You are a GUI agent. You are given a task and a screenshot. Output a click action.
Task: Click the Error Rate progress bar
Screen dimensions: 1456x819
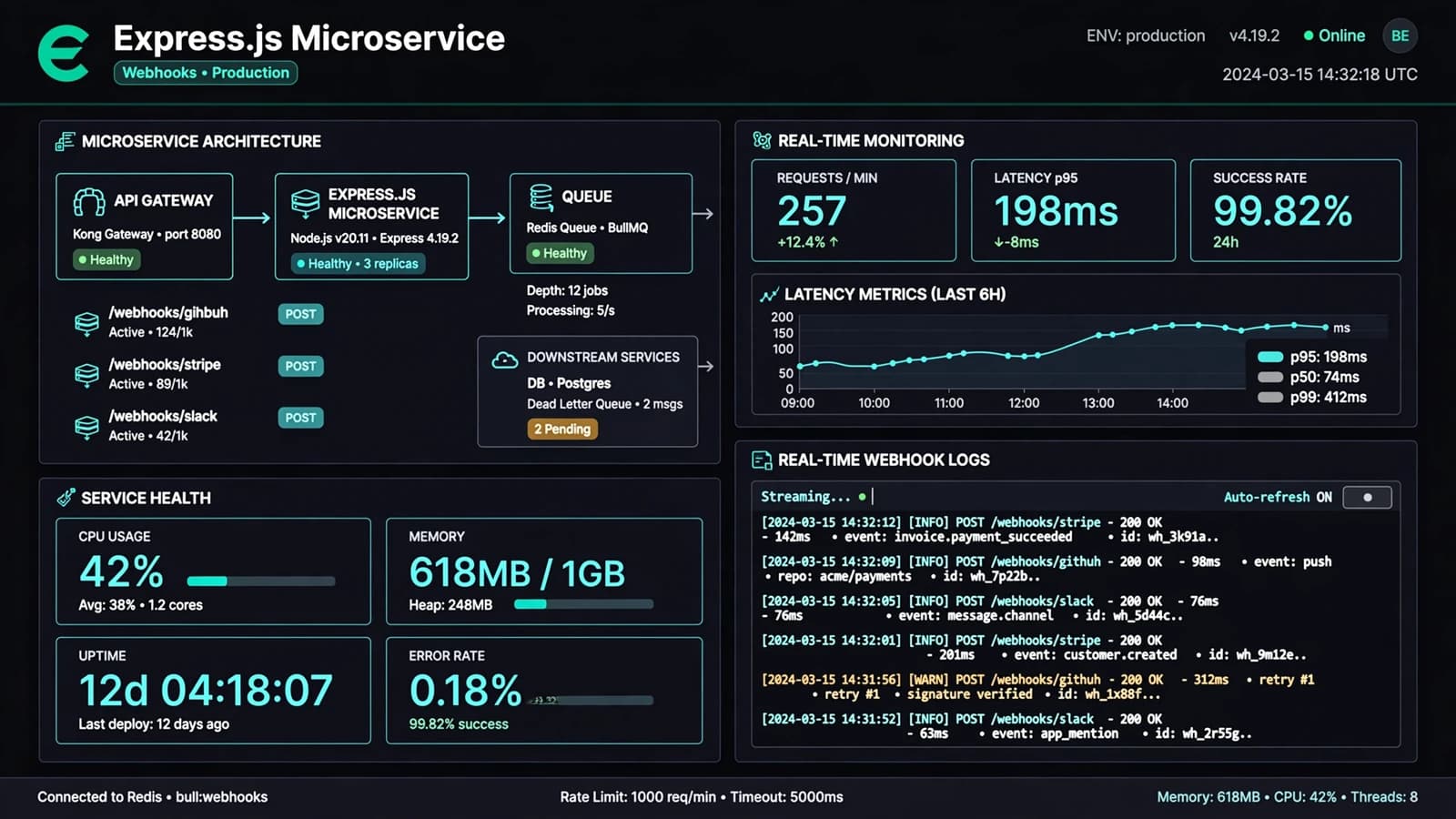tap(590, 700)
